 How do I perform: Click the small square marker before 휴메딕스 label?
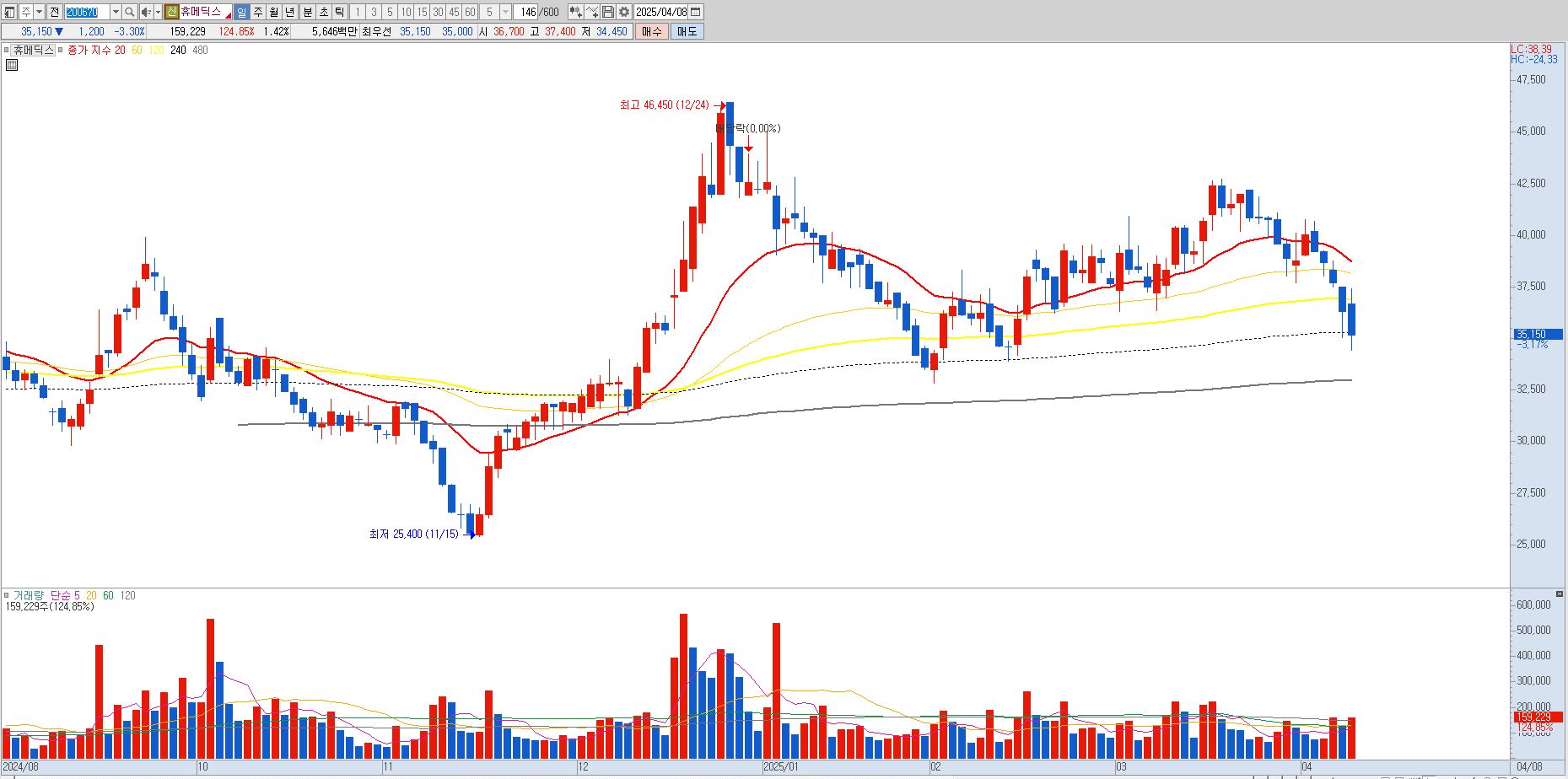7,50
